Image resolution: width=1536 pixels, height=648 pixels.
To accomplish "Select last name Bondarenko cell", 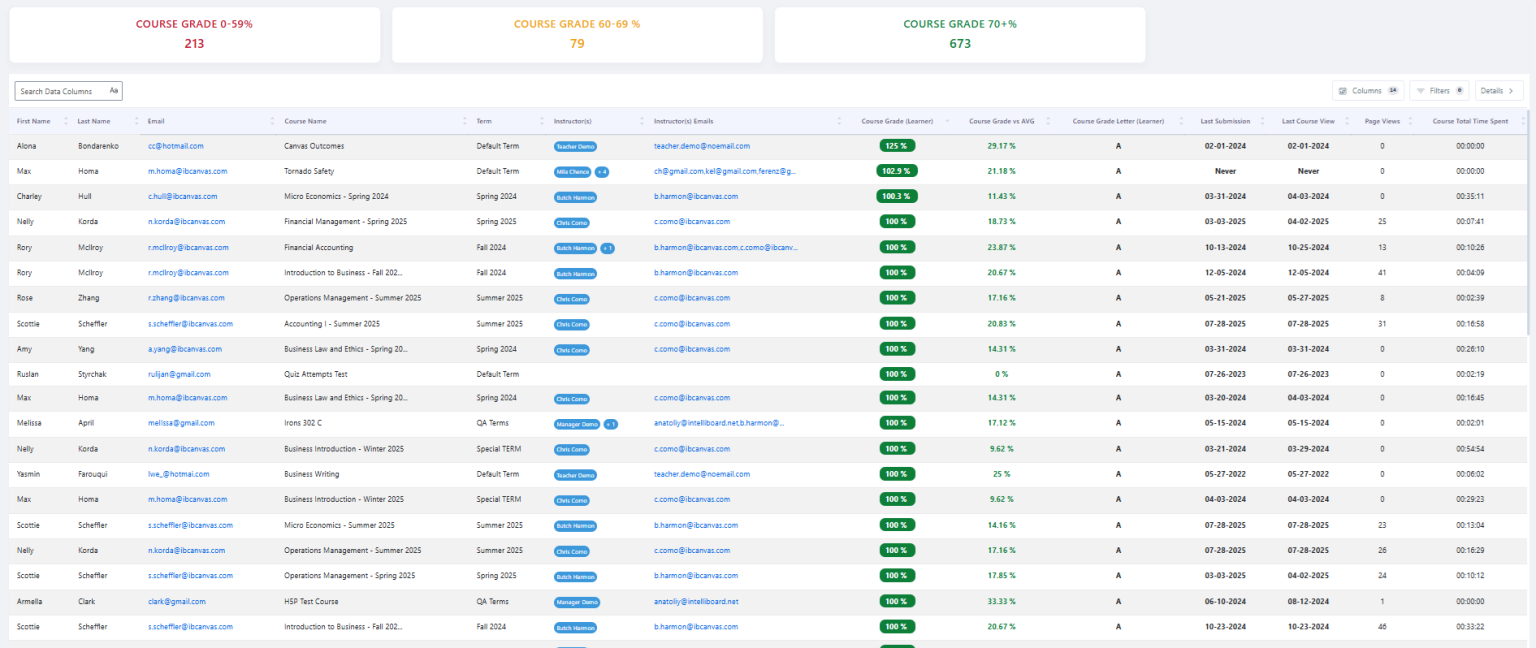I will [x=98, y=146].
